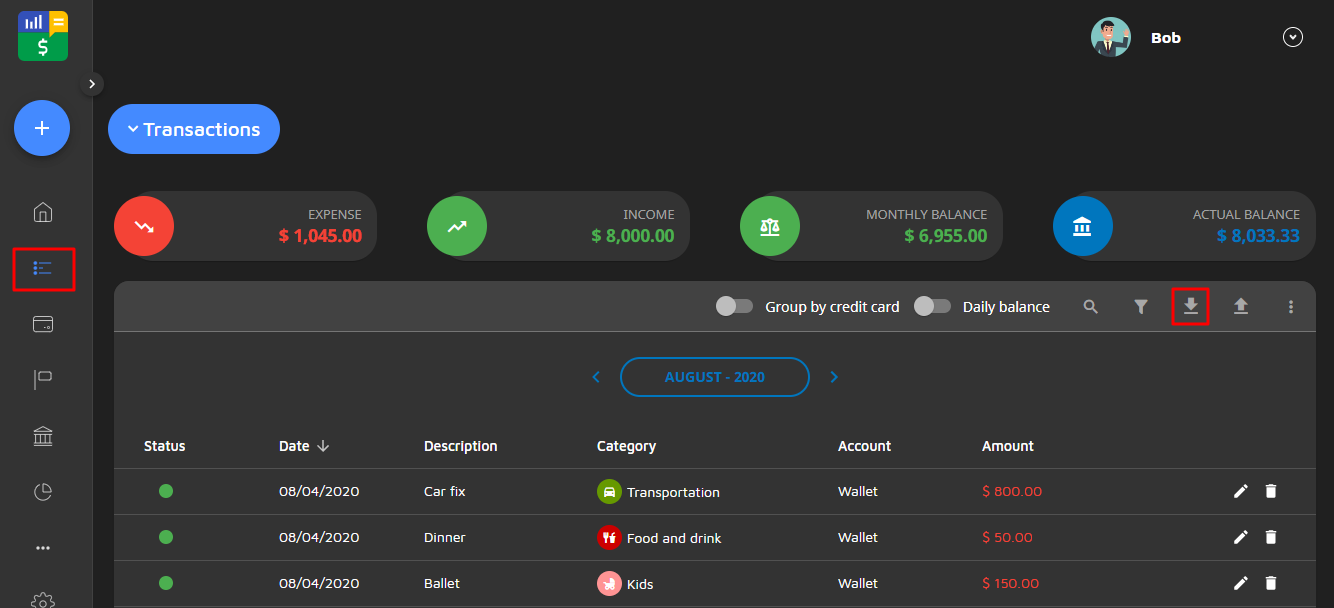Click the income total $ 8,000.00
Image resolution: width=1334 pixels, height=608 pixels.
click(633, 236)
